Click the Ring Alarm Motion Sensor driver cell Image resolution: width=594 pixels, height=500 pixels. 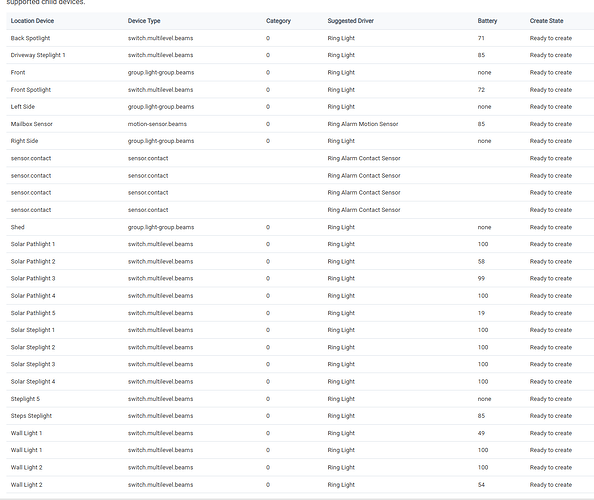coord(363,124)
